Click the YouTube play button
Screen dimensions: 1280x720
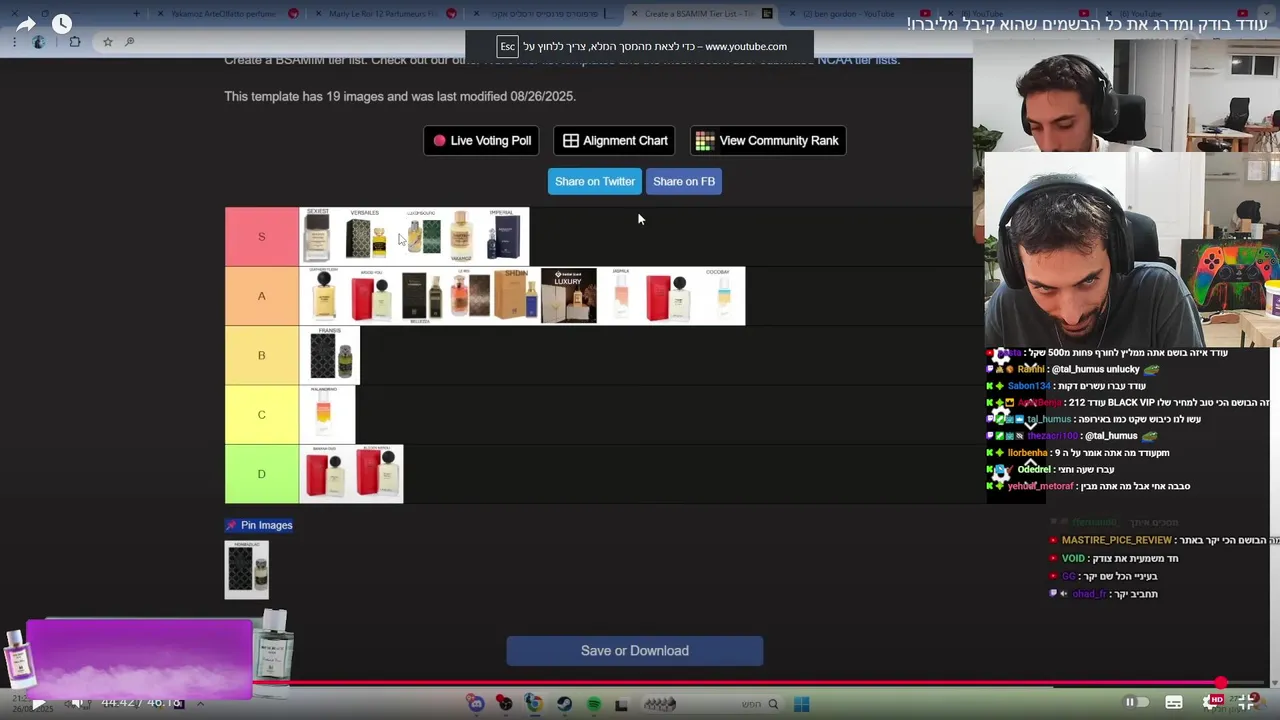(x=37, y=703)
